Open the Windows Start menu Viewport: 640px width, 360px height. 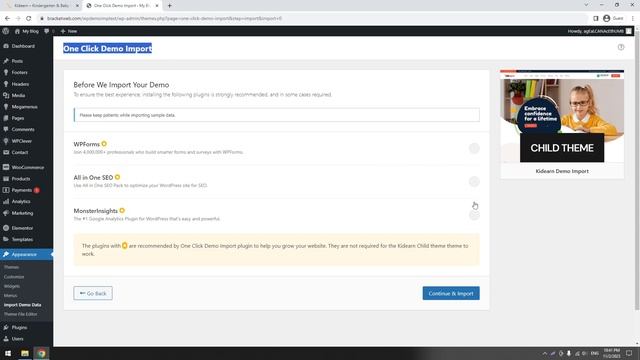click(x=8, y=353)
